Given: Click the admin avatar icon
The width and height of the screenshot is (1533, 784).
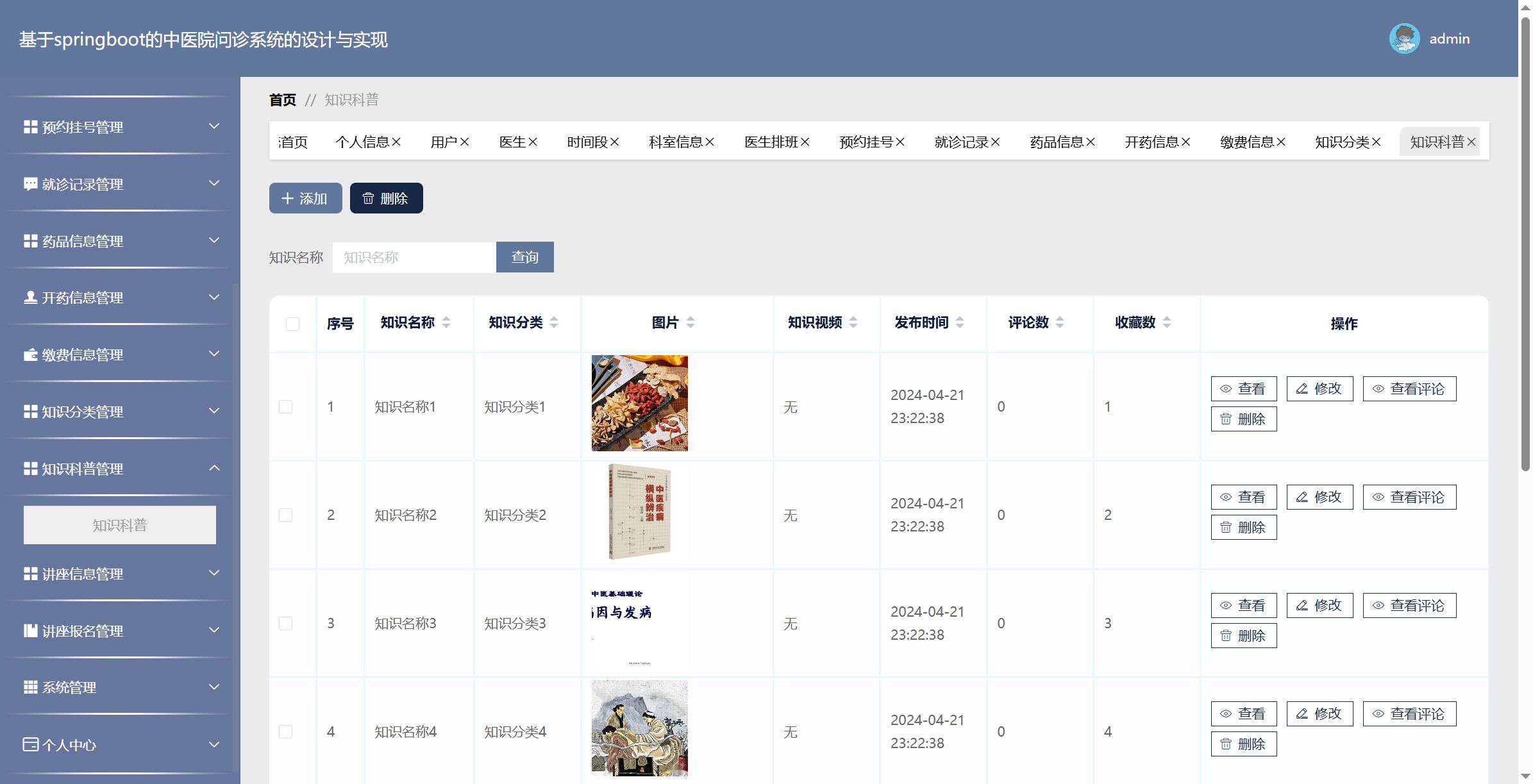Looking at the screenshot, I should coord(1404,39).
